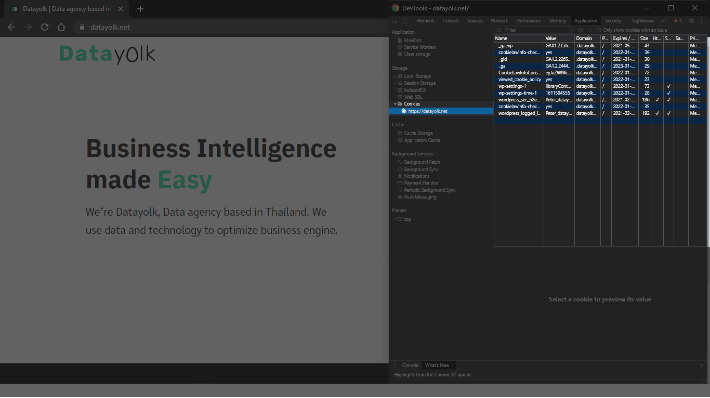This screenshot has height=398, width=710.
Task: Click the Datayolk logo
Action: point(107,54)
